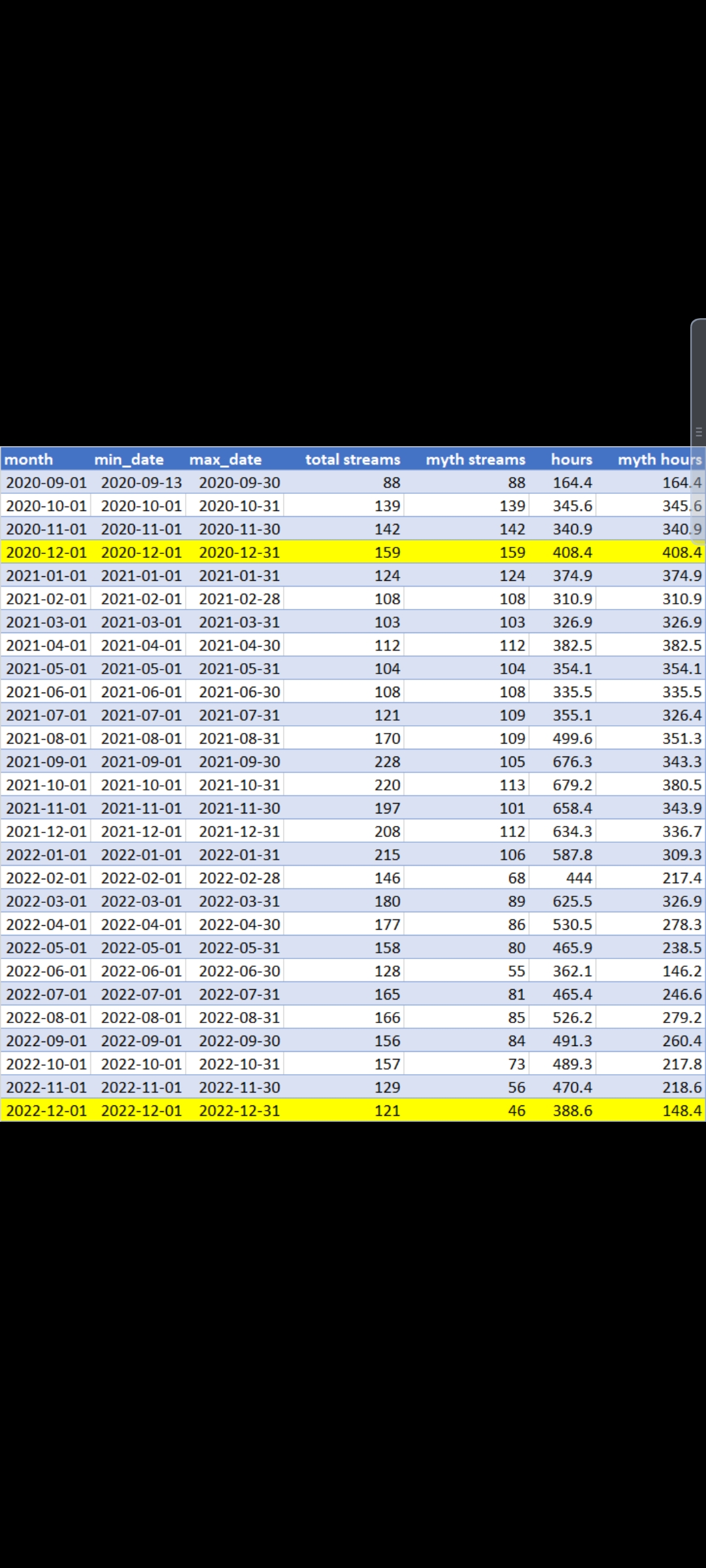Select max_date cell "2020-09-30"
This screenshot has width=706, height=1568.
pyautogui.click(x=239, y=482)
